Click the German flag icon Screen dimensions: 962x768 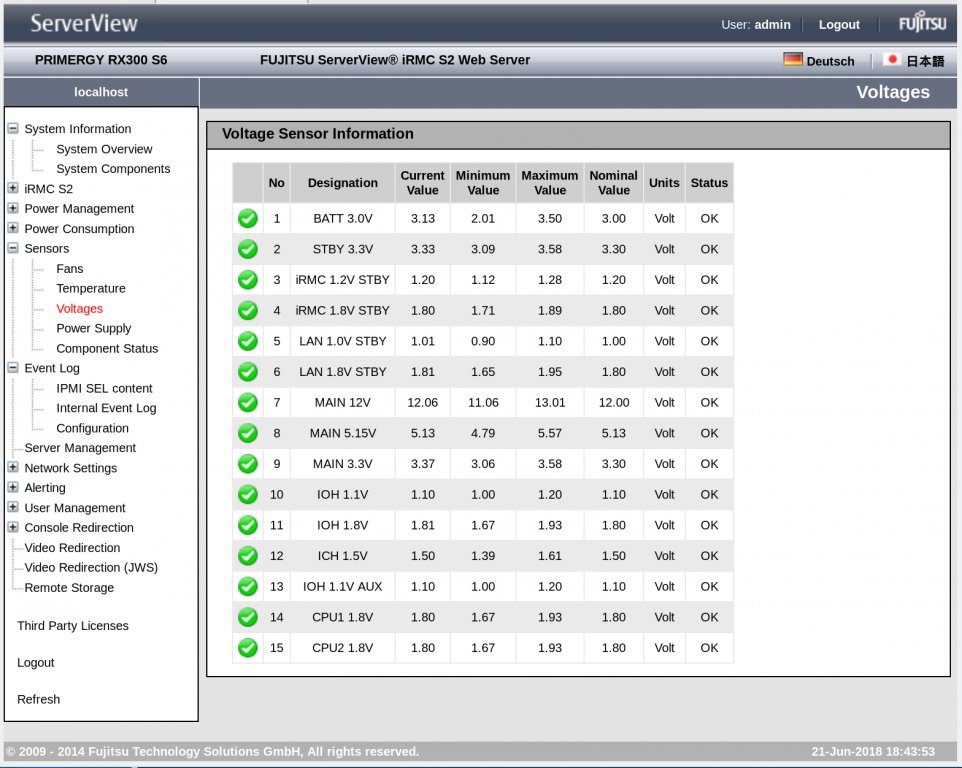792,60
